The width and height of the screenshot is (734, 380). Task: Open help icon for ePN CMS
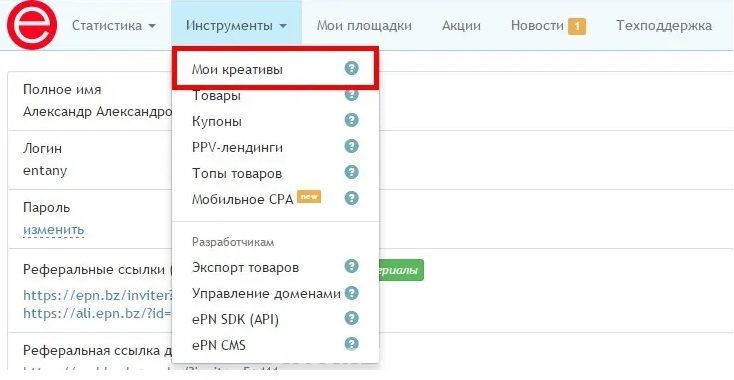coord(352,345)
